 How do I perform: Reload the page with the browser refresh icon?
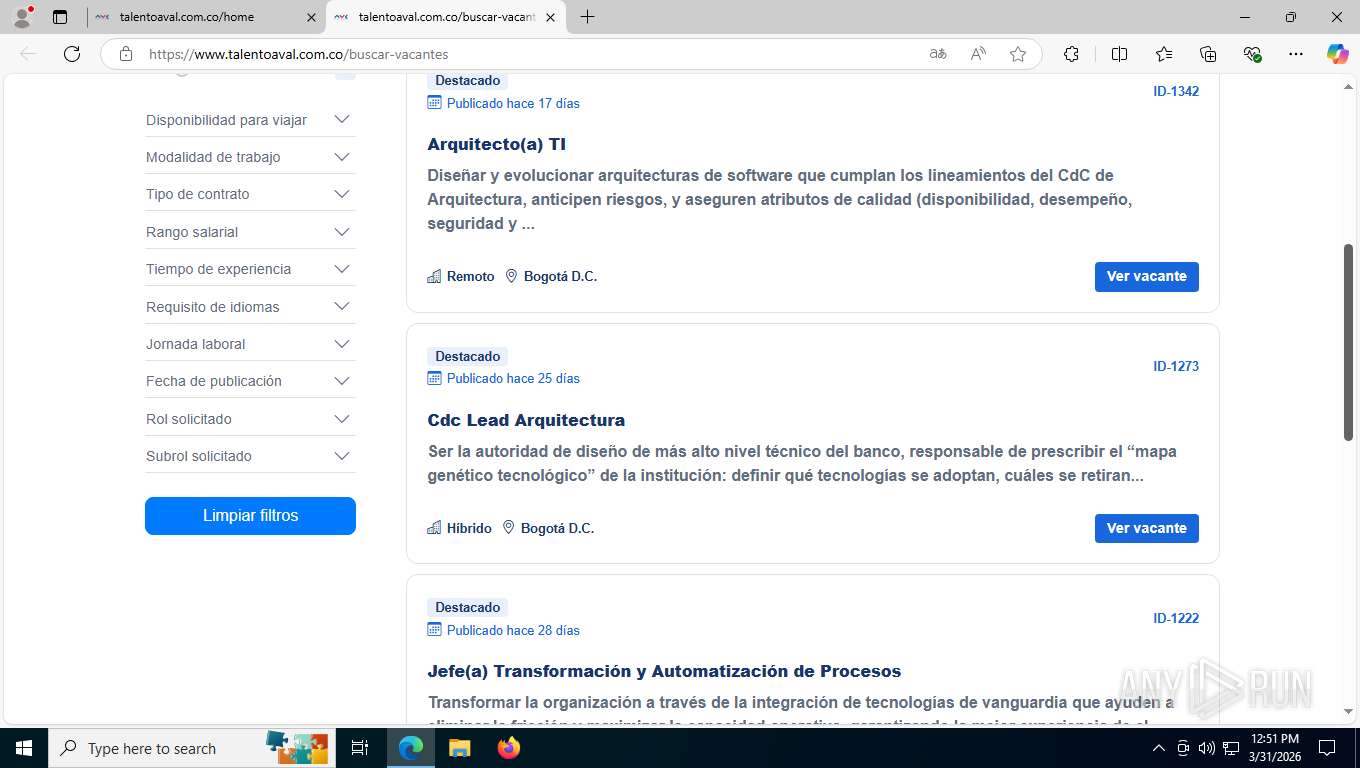pos(72,54)
